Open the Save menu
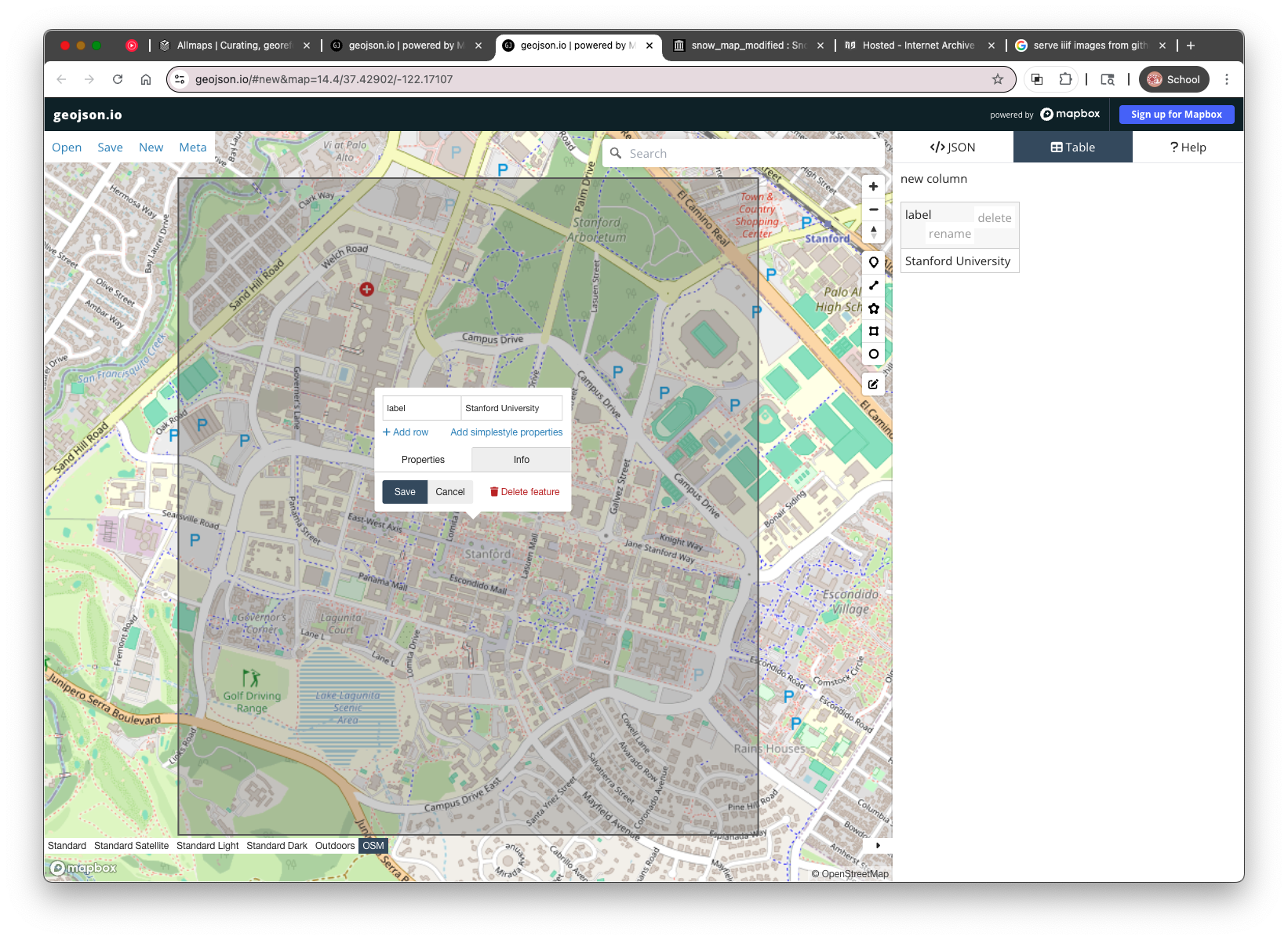 110,148
